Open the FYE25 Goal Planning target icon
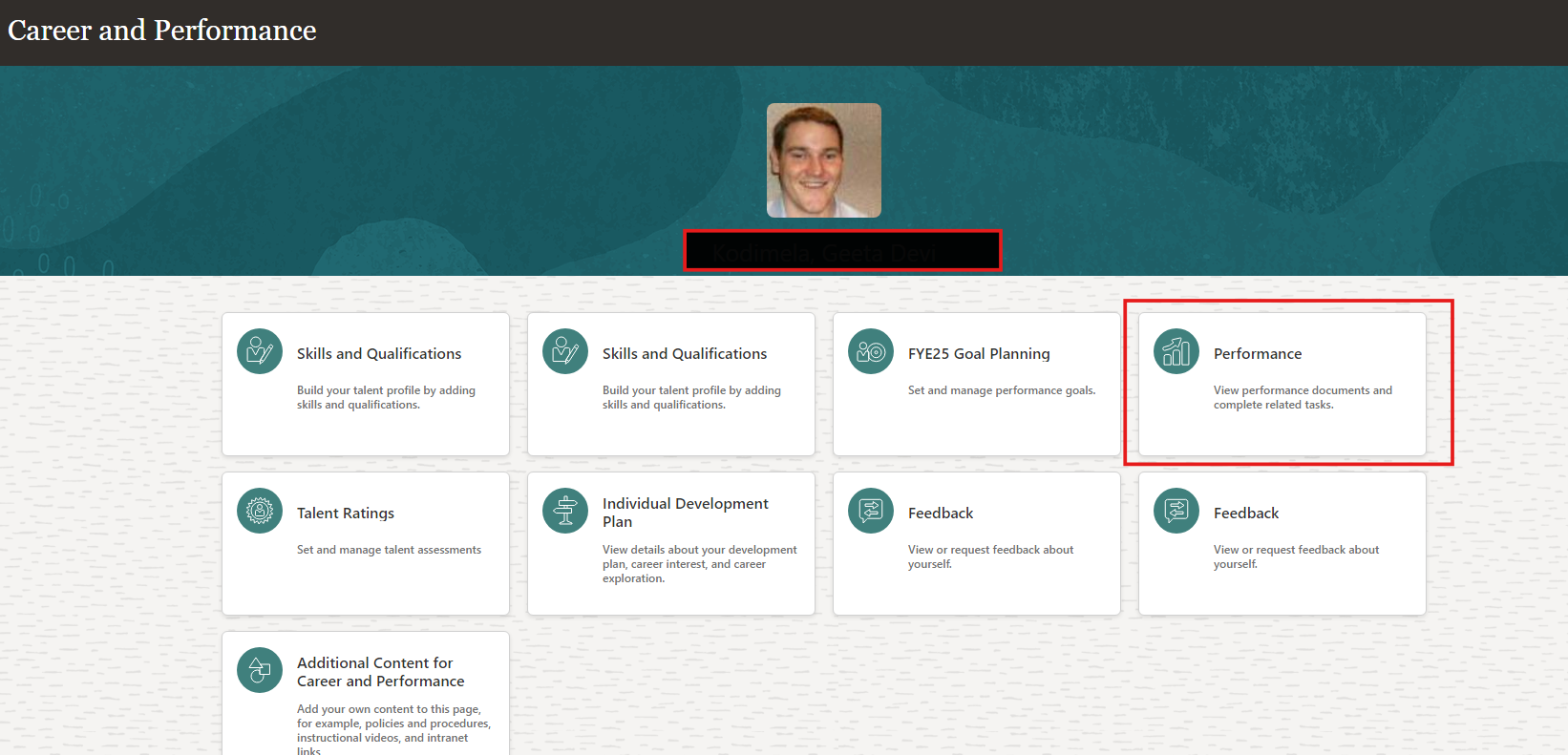 tap(871, 351)
